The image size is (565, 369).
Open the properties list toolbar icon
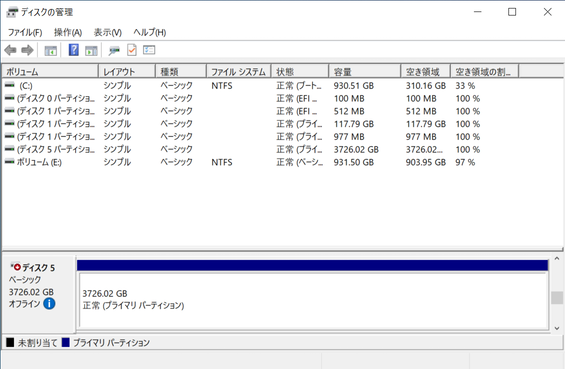[149, 50]
